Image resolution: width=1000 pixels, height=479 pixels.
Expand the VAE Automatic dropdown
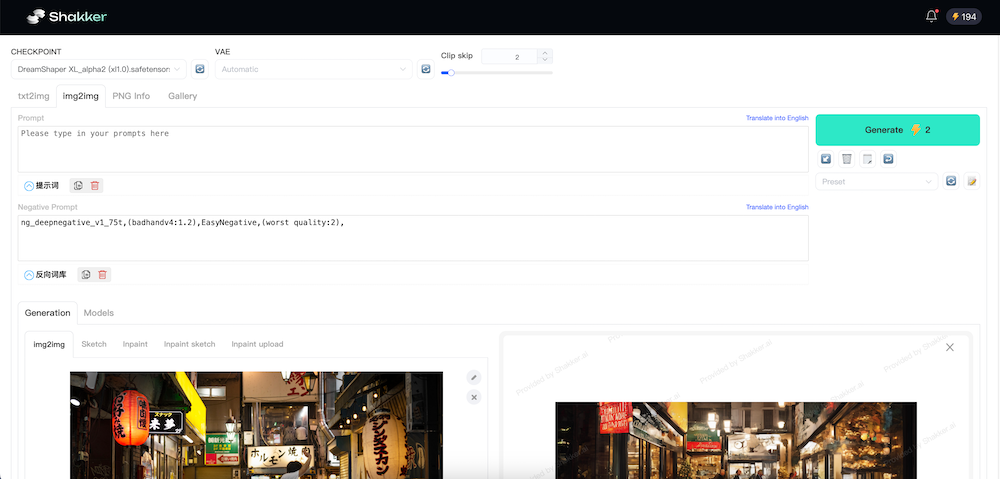tap(313, 69)
